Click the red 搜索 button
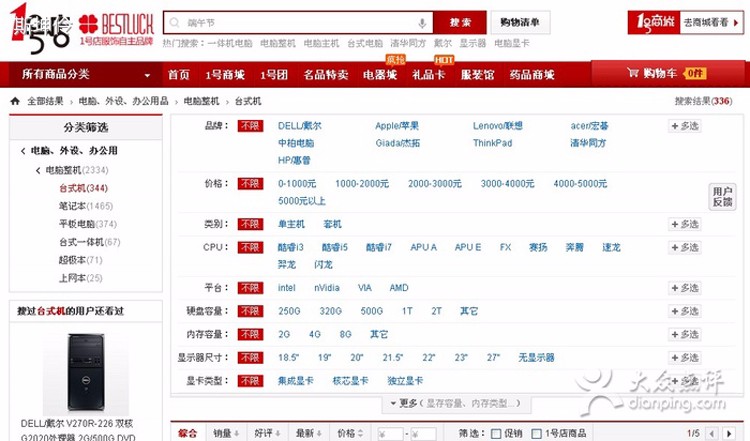Image resolution: width=750 pixels, height=441 pixels. (x=460, y=22)
